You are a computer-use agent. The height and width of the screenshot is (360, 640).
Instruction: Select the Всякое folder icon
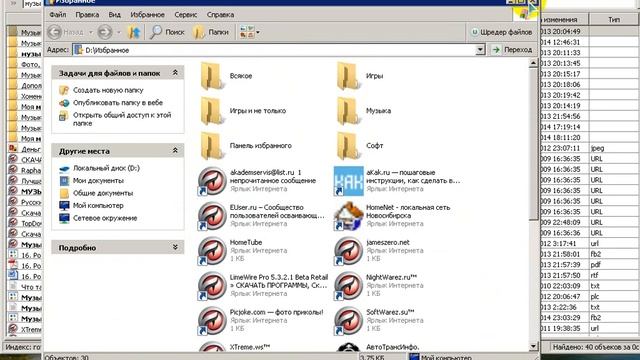[212, 76]
